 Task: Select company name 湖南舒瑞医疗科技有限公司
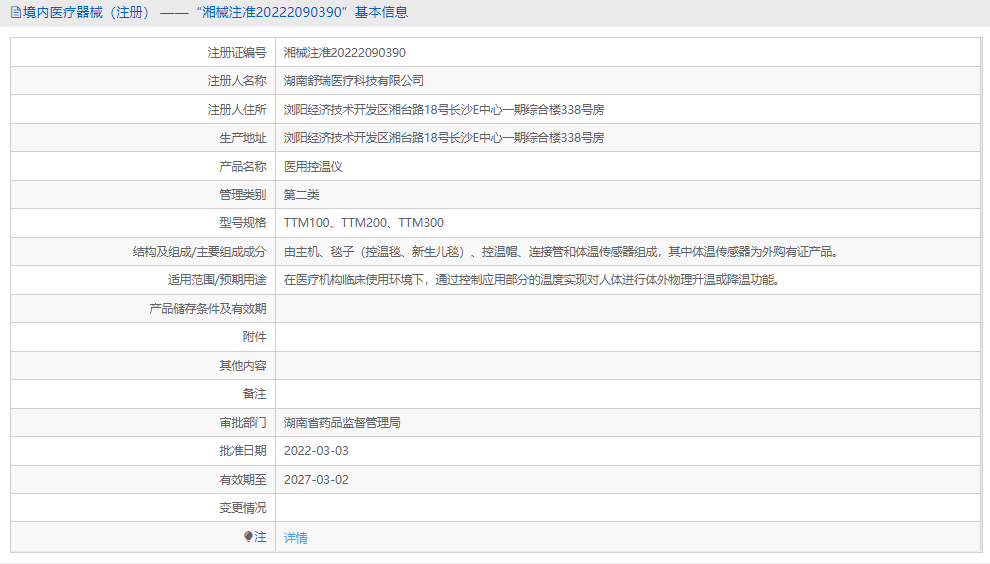coord(354,81)
